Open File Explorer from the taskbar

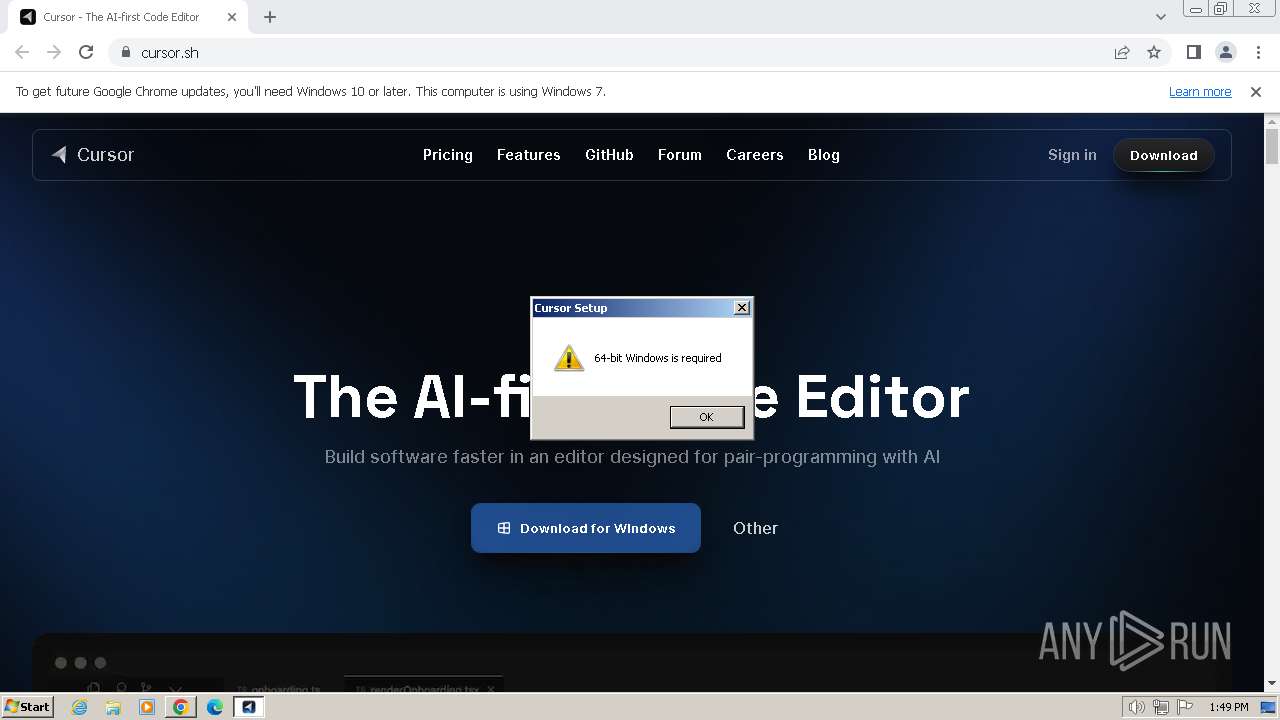pyautogui.click(x=113, y=707)
